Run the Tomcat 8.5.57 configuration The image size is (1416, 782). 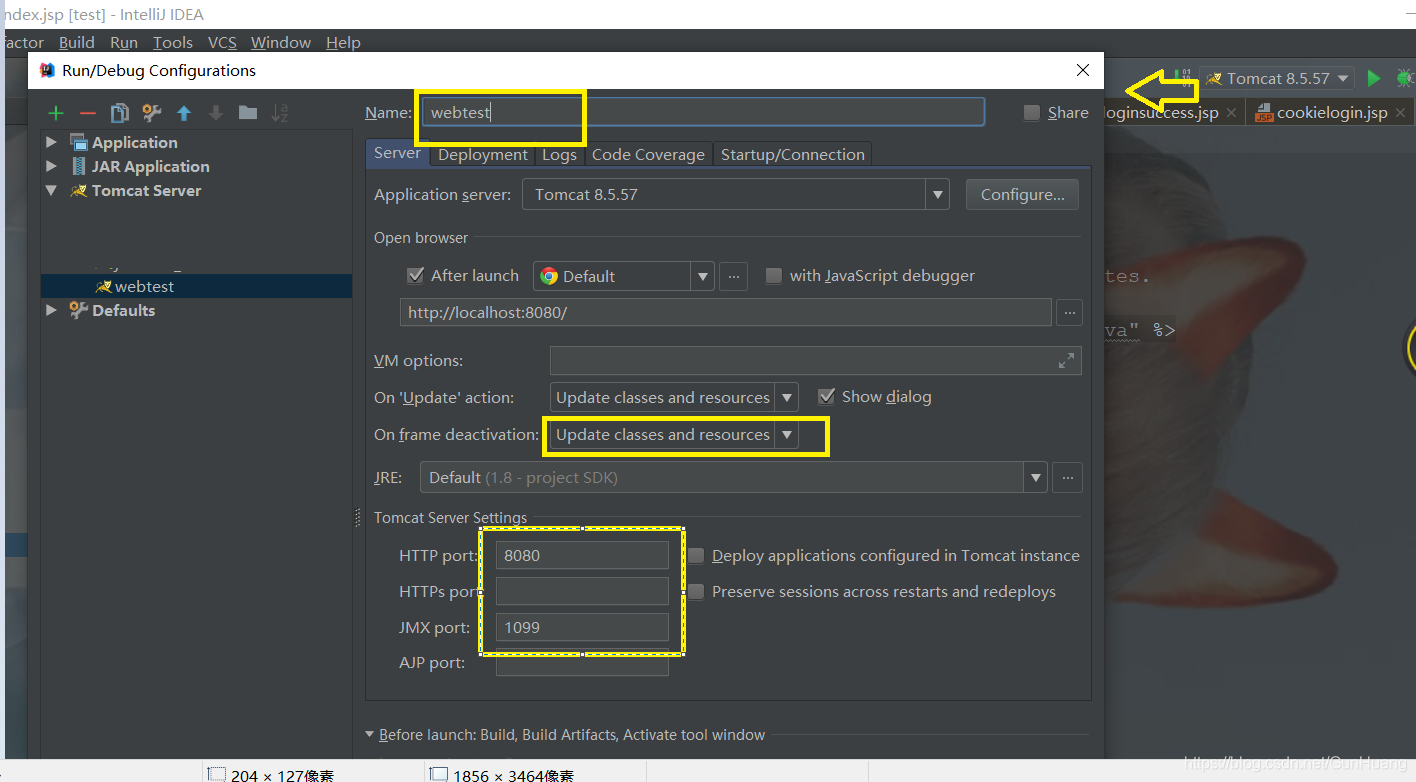tap(1374, 78)
